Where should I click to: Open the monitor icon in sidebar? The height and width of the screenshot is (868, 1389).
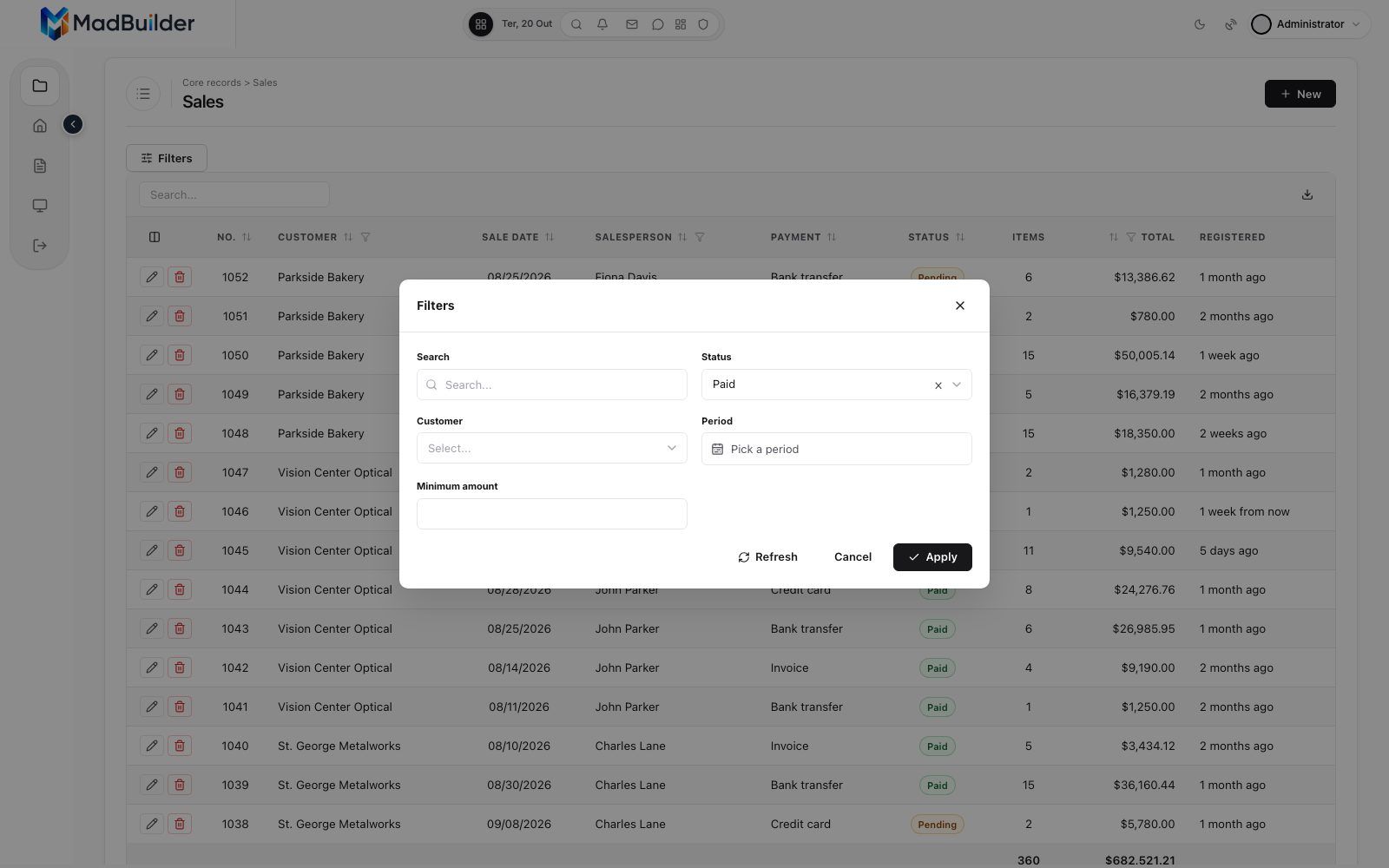(40, 206)
